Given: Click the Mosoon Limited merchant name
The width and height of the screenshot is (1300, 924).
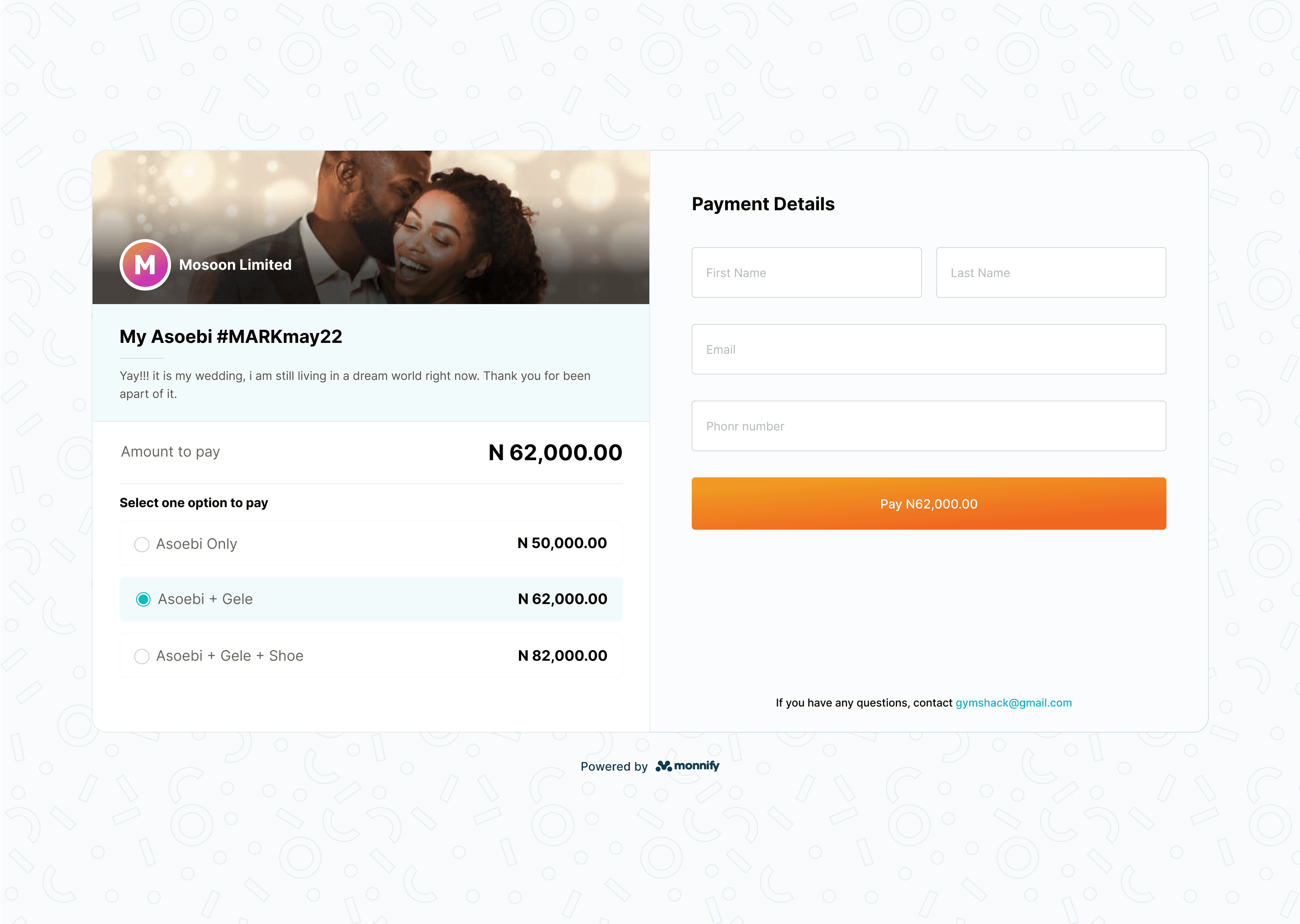Looking at the screenshot, I should [x=235, y=264].
